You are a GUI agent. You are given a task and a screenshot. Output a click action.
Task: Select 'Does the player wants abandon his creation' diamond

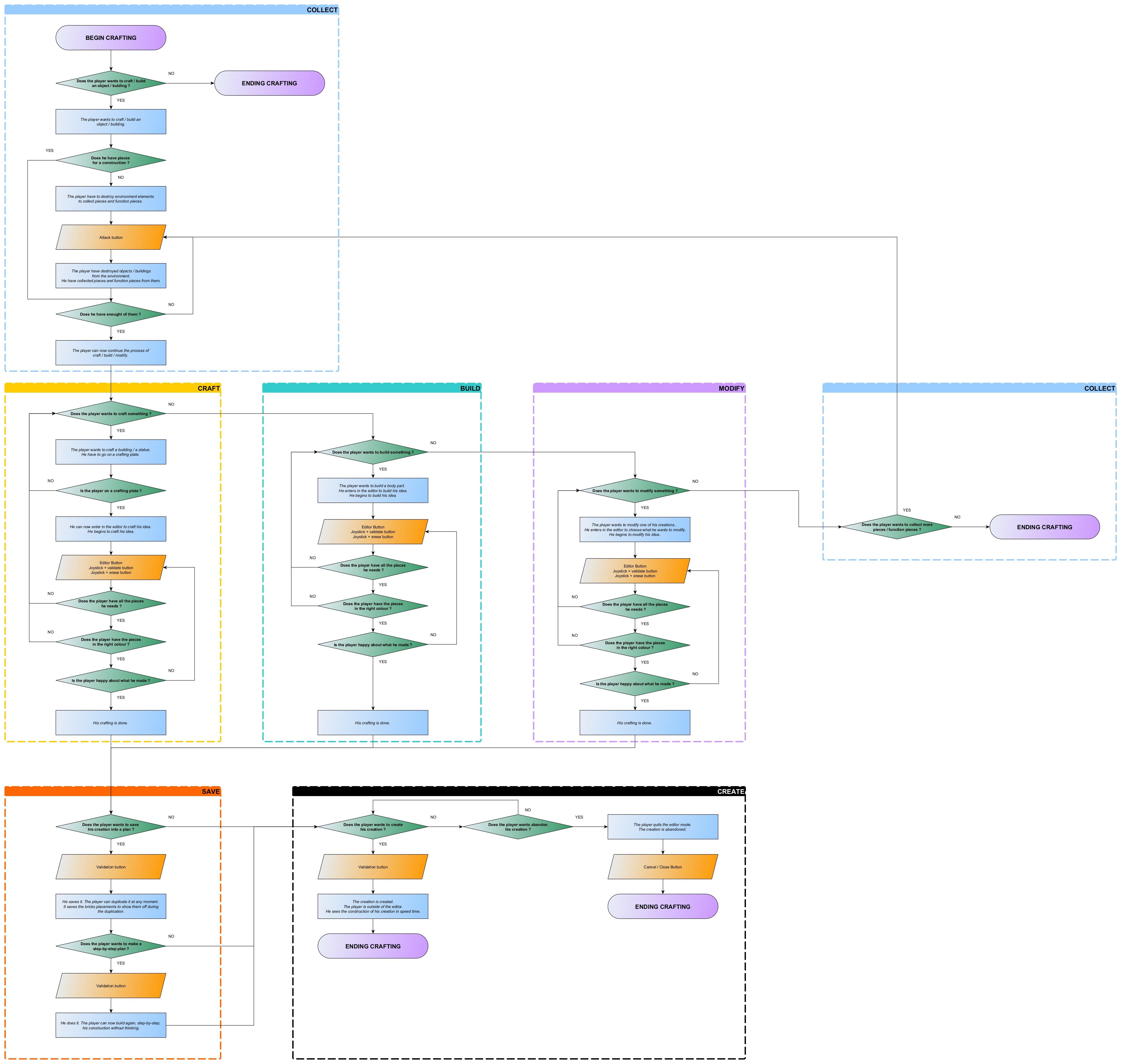pyautogui.click(x=518, y=827)
